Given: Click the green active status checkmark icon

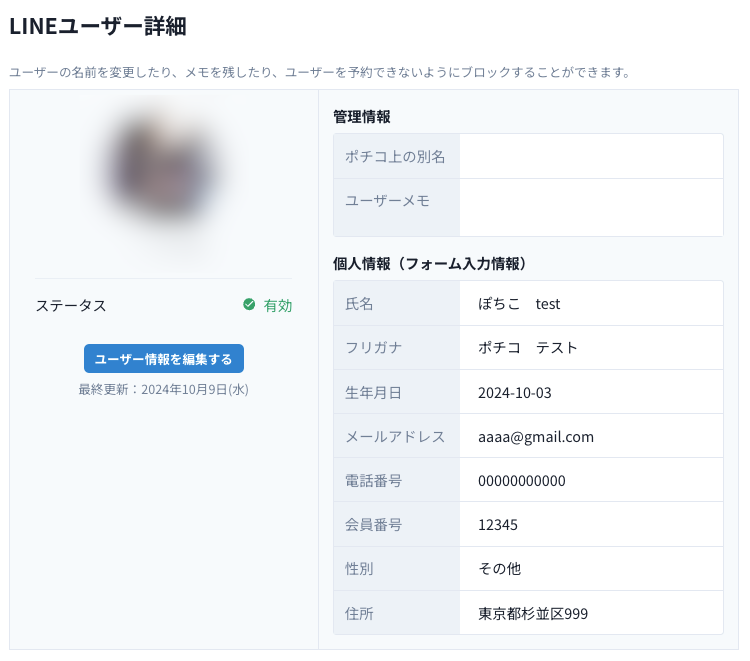Looking at the screenshot, I should [x=249, y=305].
